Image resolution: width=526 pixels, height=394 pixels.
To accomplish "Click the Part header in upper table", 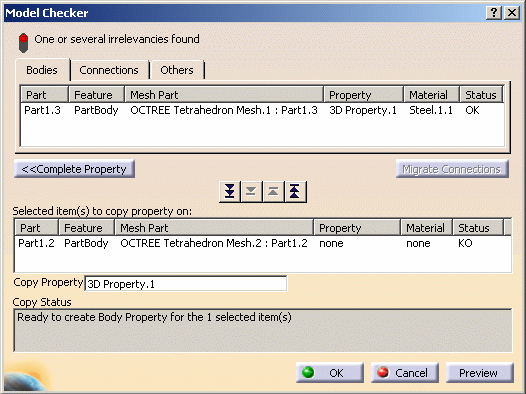I will 45,95.
